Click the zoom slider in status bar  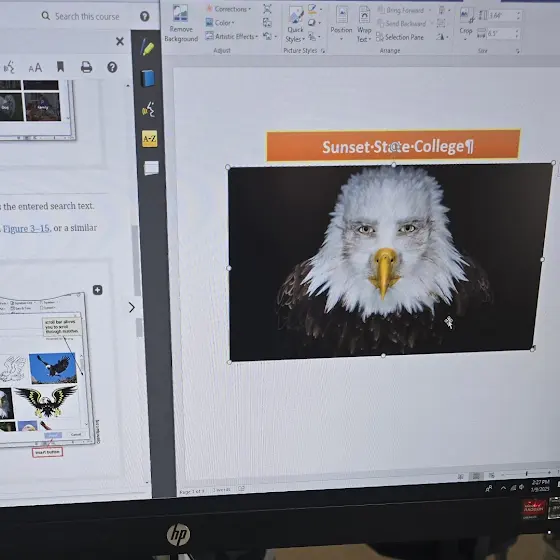coord(526,474)
